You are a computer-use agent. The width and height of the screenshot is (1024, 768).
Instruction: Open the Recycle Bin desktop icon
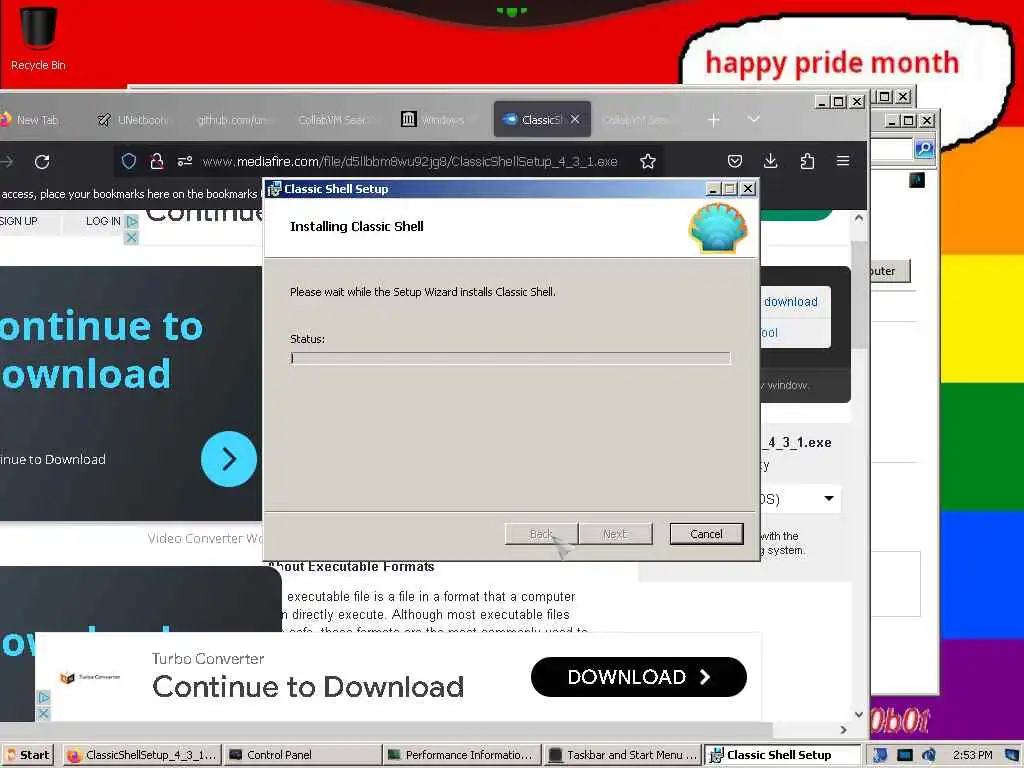coord(38,38)
